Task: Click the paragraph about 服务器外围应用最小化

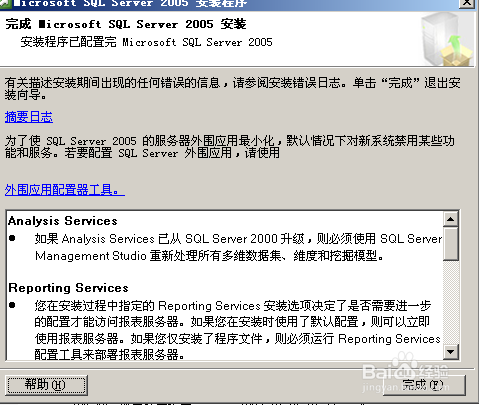Action: tap(230, 147)
